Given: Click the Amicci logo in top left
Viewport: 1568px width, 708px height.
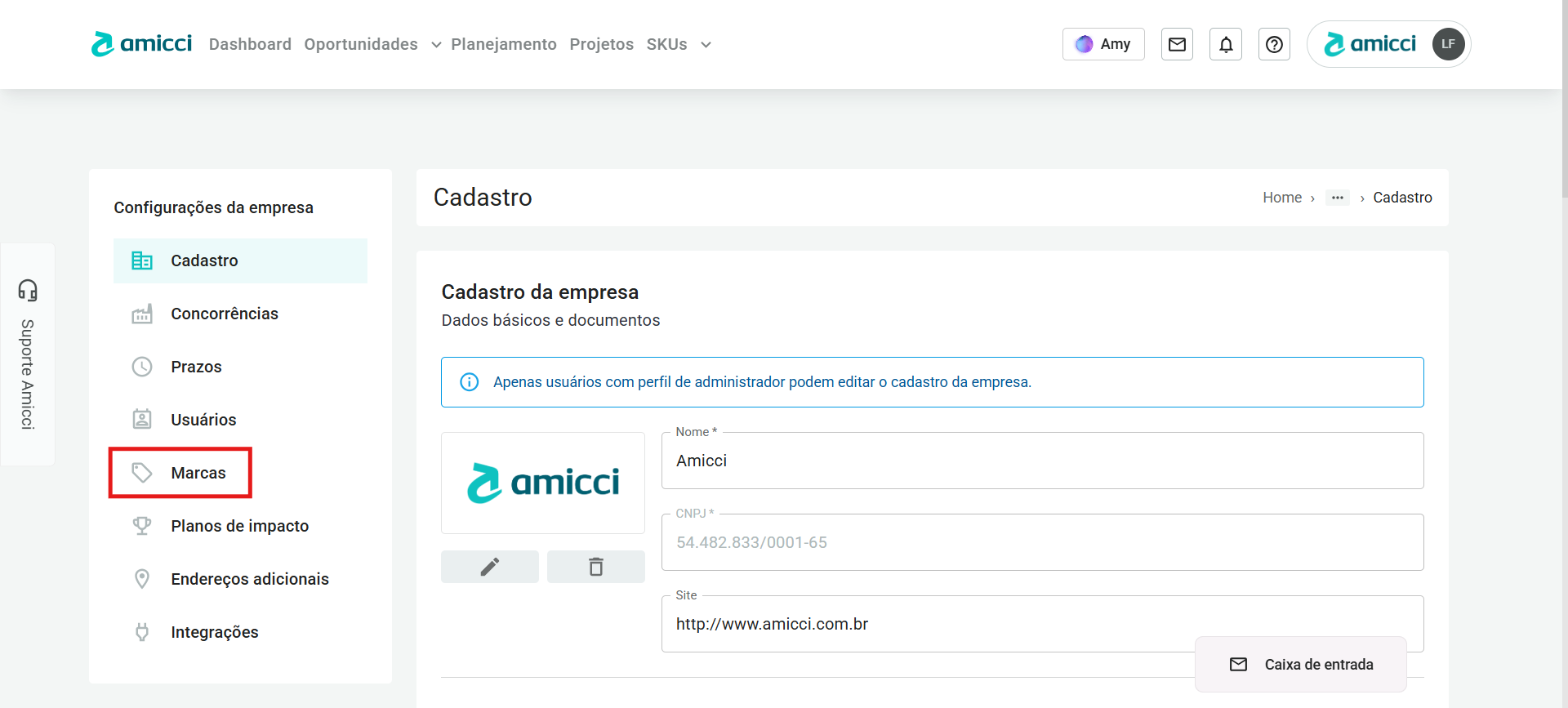Looking at the screenshot, I should [142, 44].
